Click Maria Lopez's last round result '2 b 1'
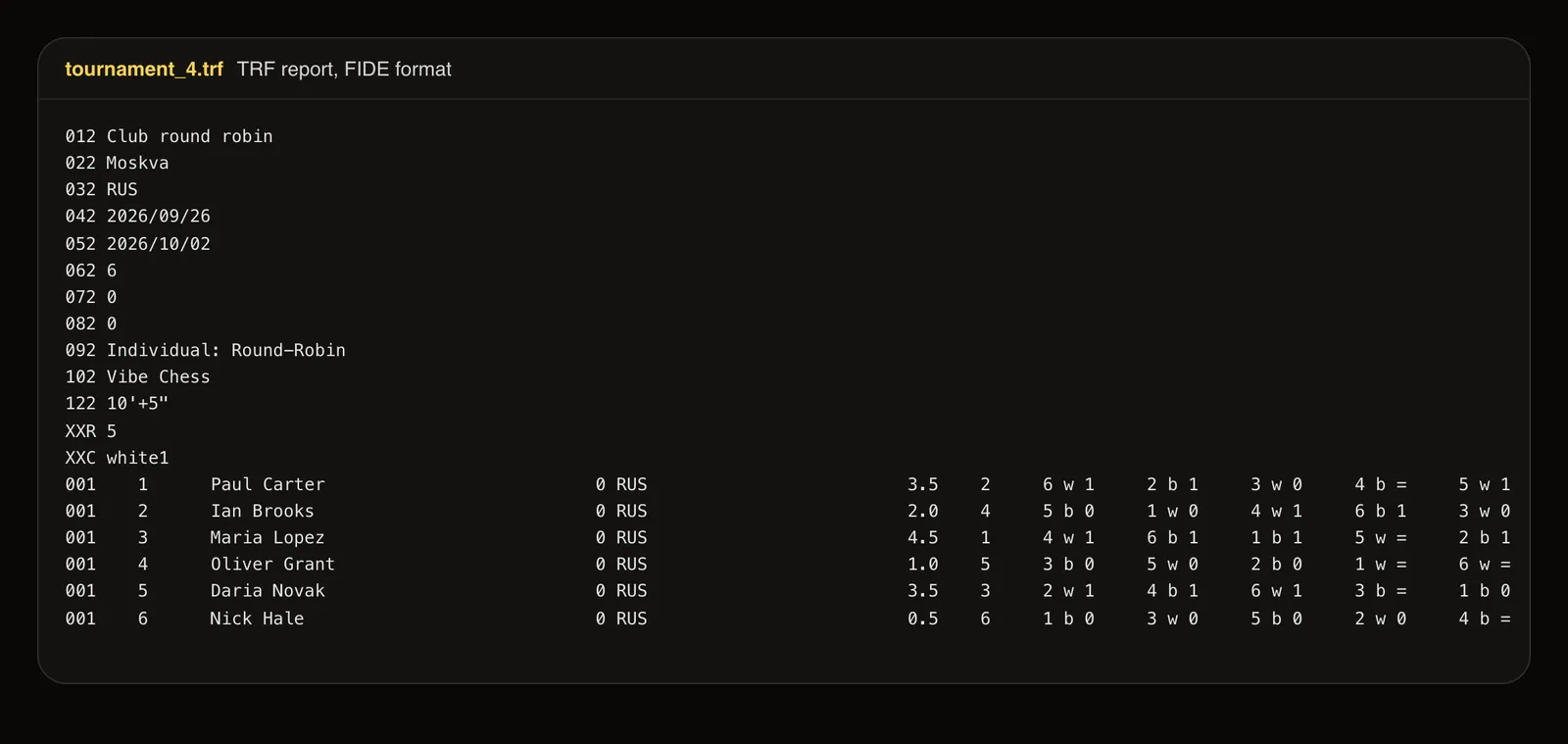 pos(1485,537)
